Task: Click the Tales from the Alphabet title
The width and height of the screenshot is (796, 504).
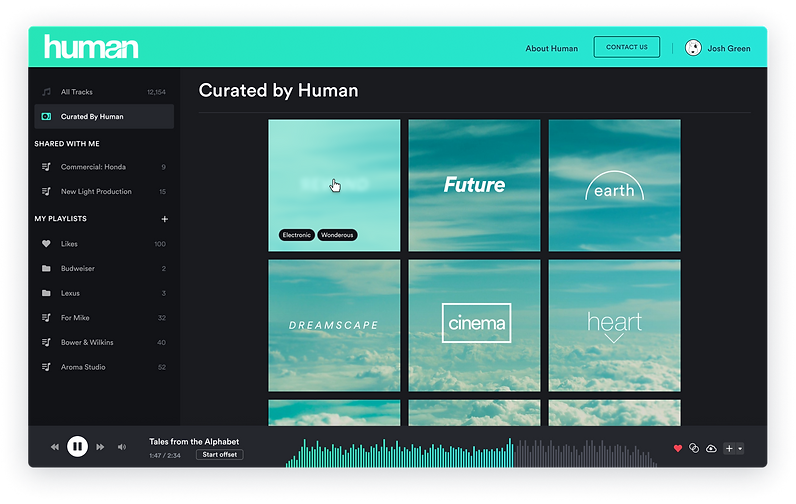Action: (194, 442)
